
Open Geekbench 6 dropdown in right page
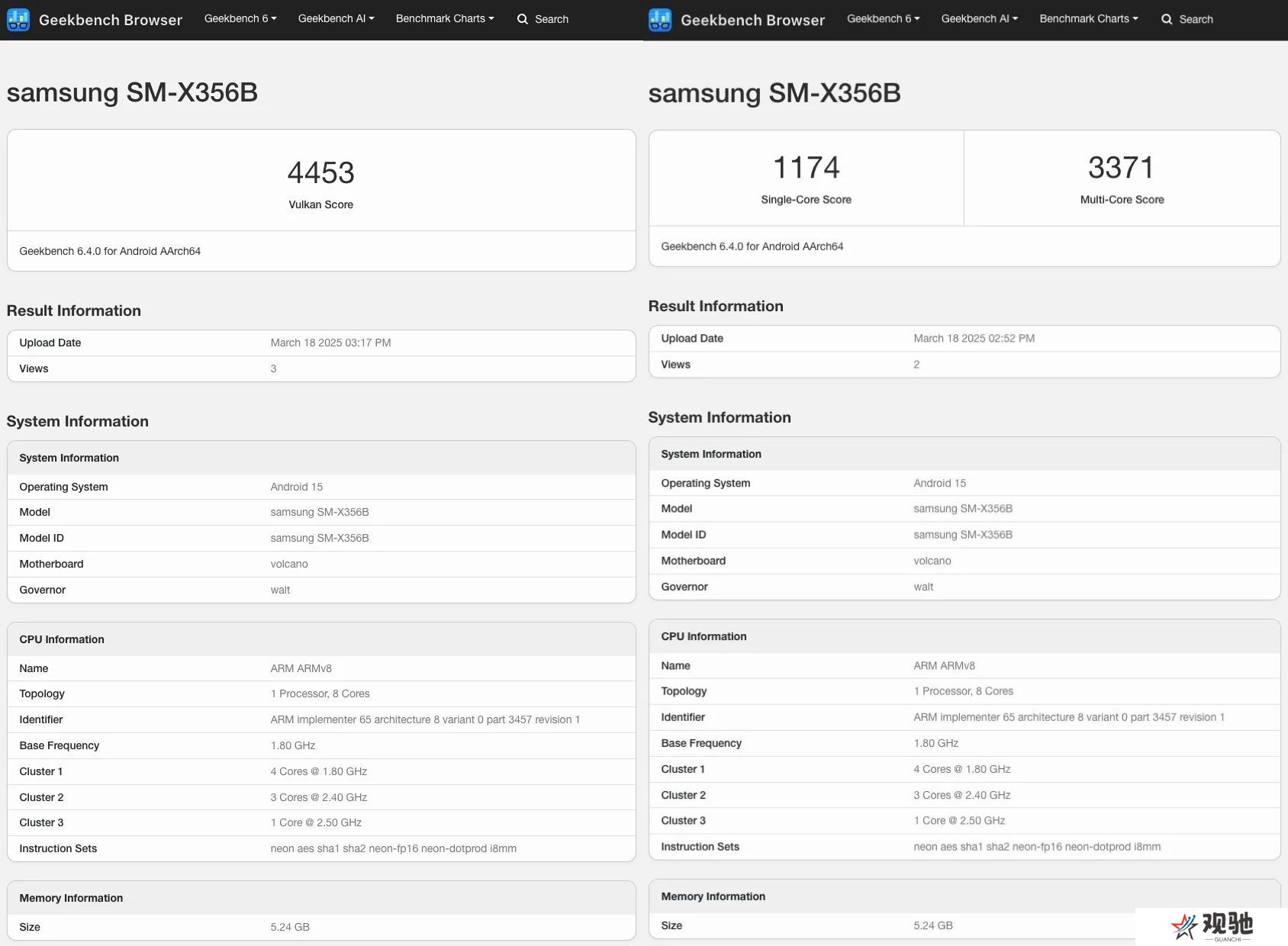(x=884, y=18)
